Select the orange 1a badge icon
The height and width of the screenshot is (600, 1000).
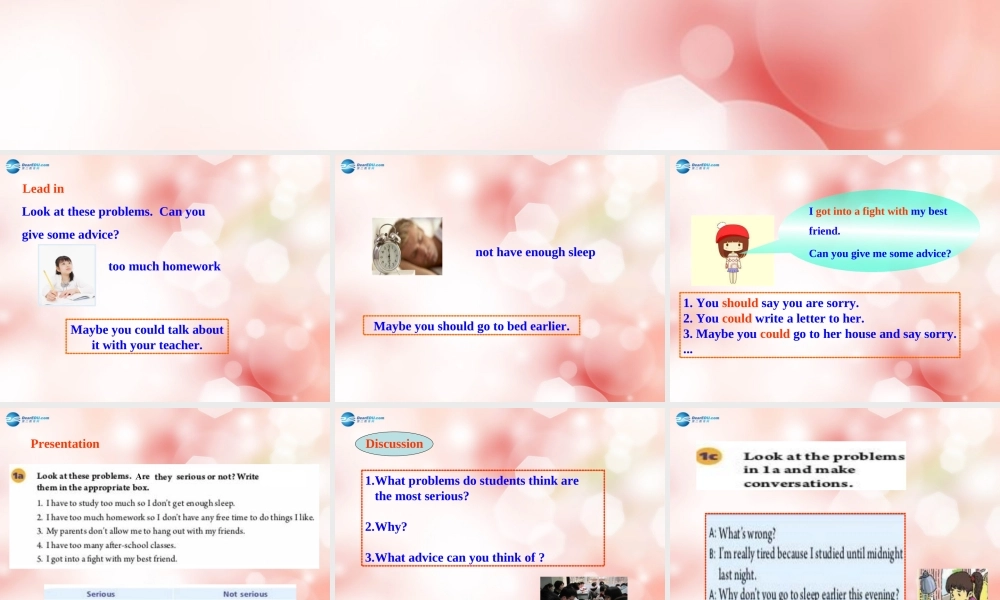(18, 477)
